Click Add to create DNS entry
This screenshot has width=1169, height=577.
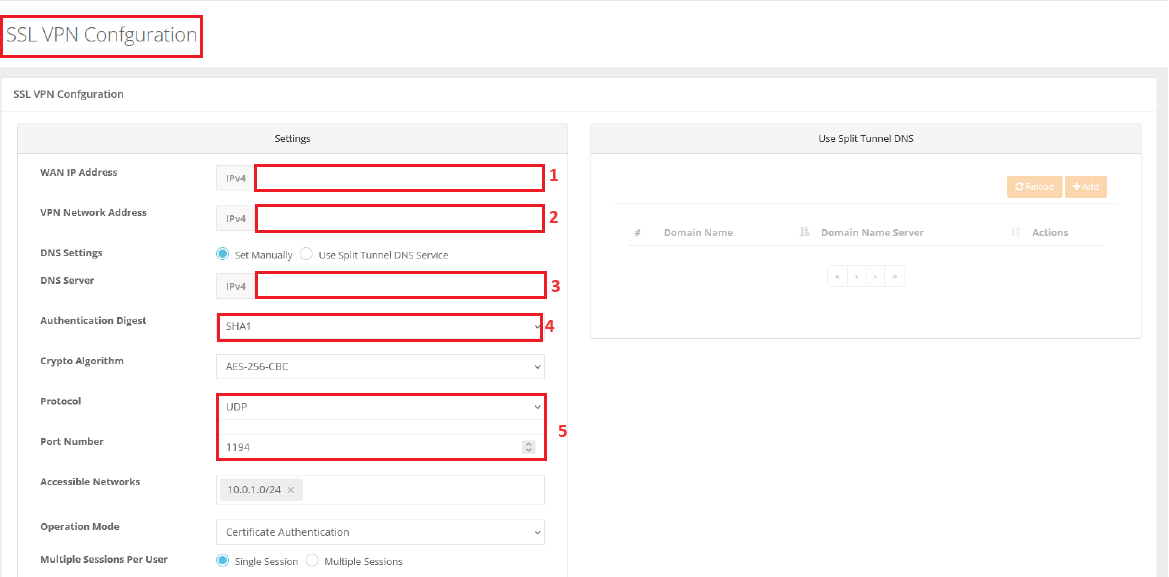pos(1085,187)
